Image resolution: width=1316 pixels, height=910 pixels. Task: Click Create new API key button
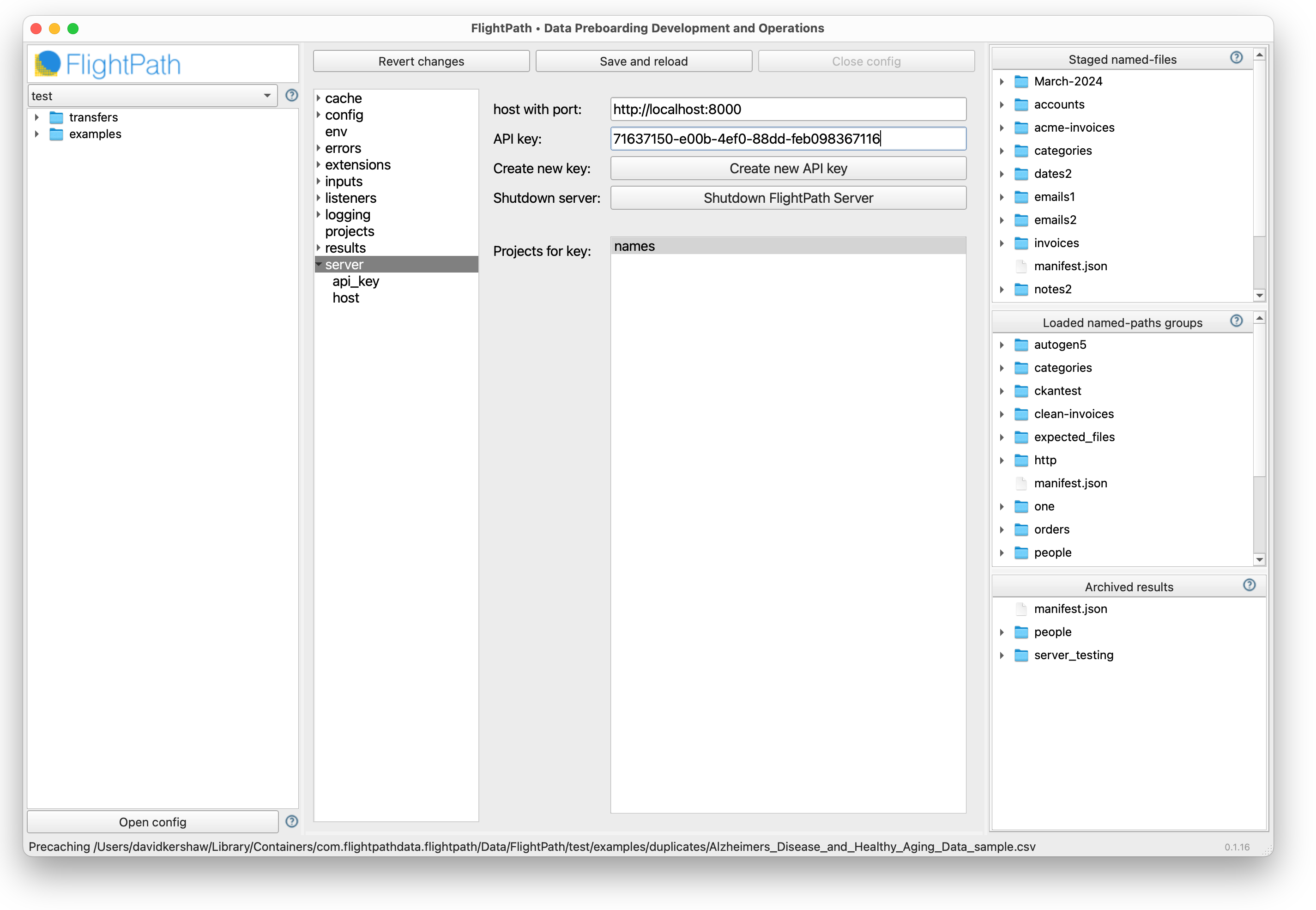coord(788,168)
